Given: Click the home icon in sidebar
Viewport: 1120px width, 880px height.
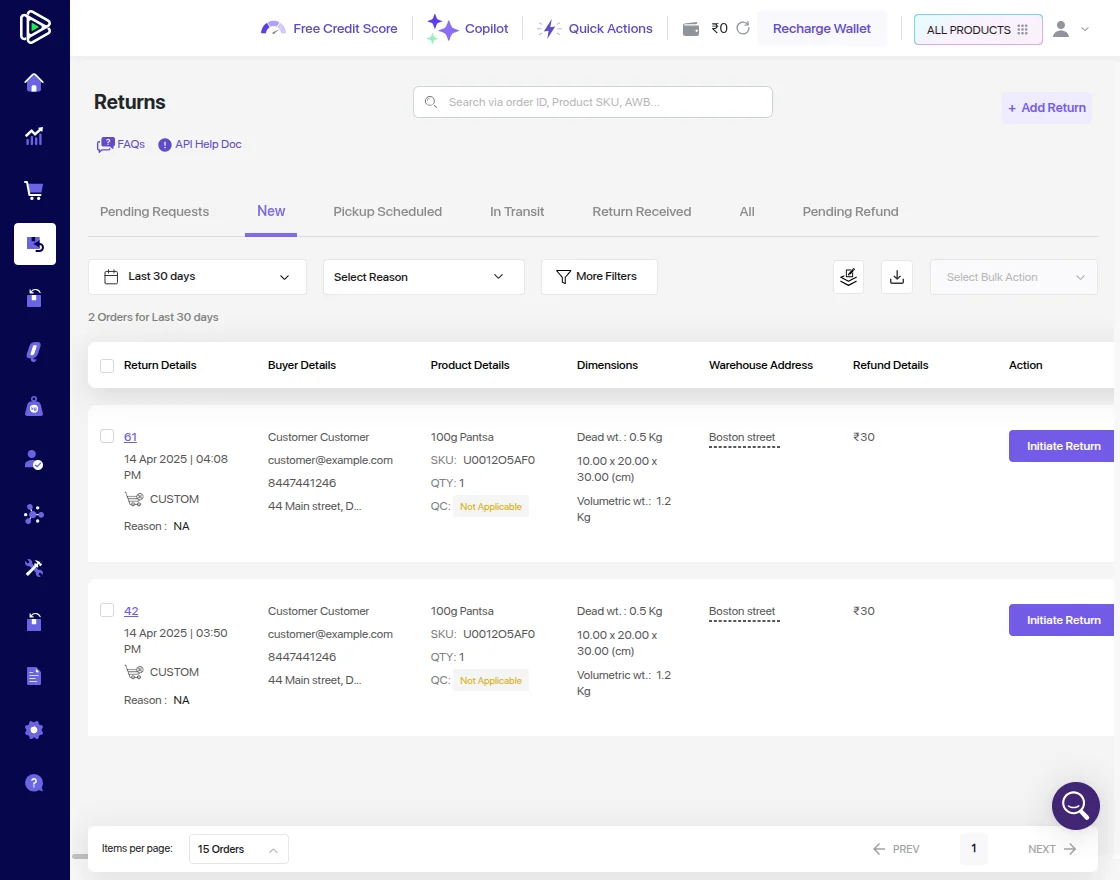Looking at the screenshot, I should click(34, 83).
